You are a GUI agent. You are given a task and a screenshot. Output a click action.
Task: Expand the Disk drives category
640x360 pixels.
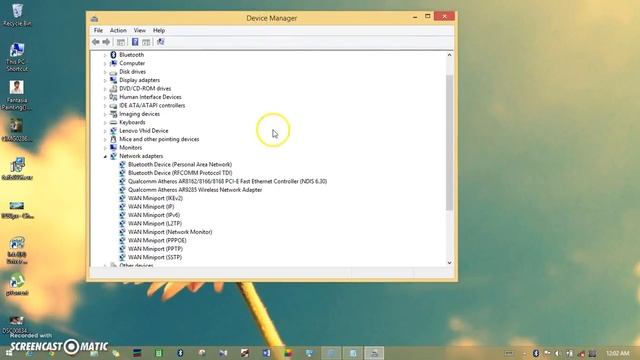tap(105, 72)
